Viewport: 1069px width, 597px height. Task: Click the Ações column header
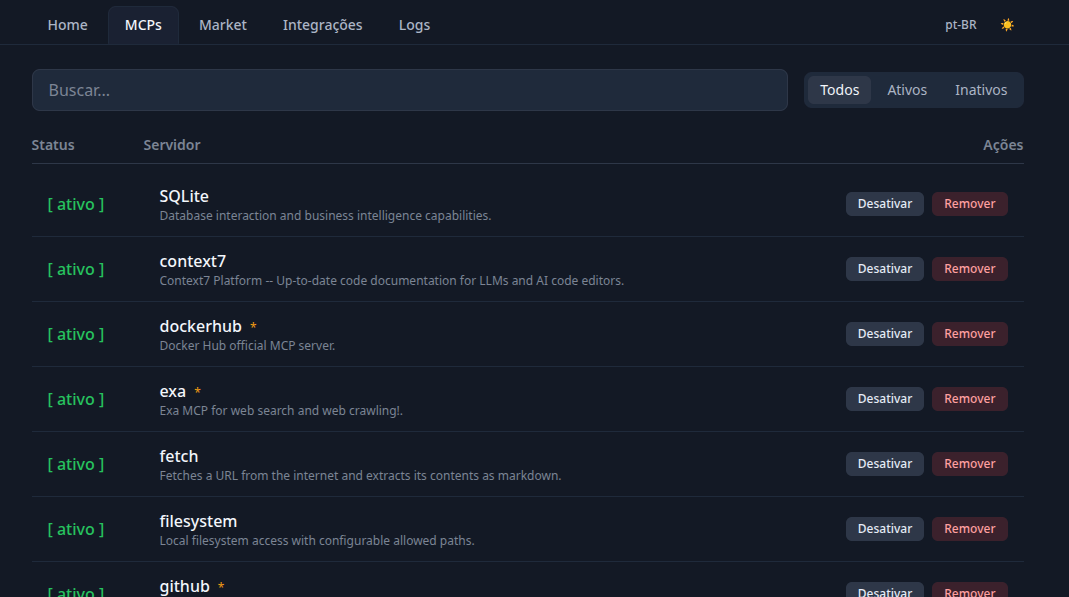coord(1003,145)
